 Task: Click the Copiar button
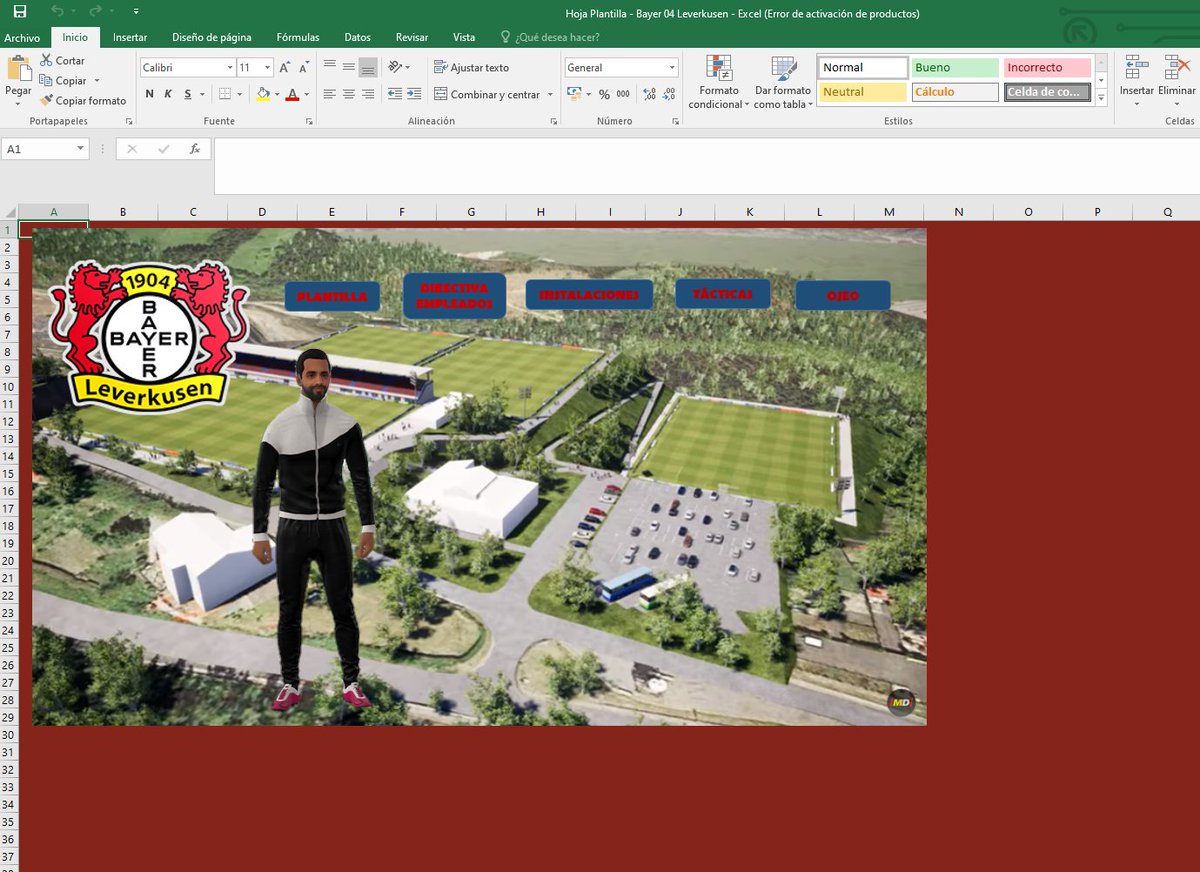click(64, 81)
